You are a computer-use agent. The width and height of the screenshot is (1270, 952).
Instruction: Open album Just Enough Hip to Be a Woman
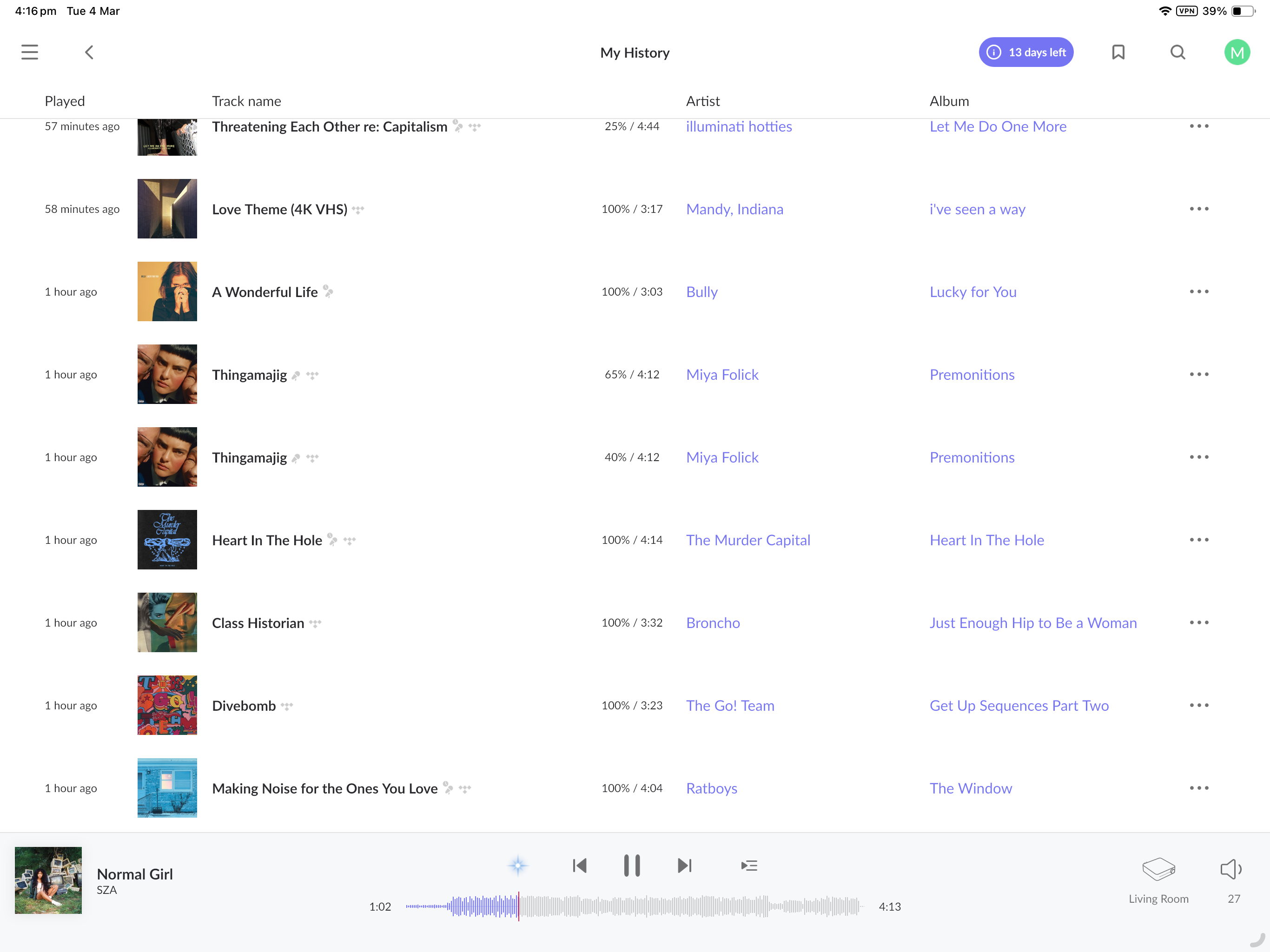point(1033,622)
